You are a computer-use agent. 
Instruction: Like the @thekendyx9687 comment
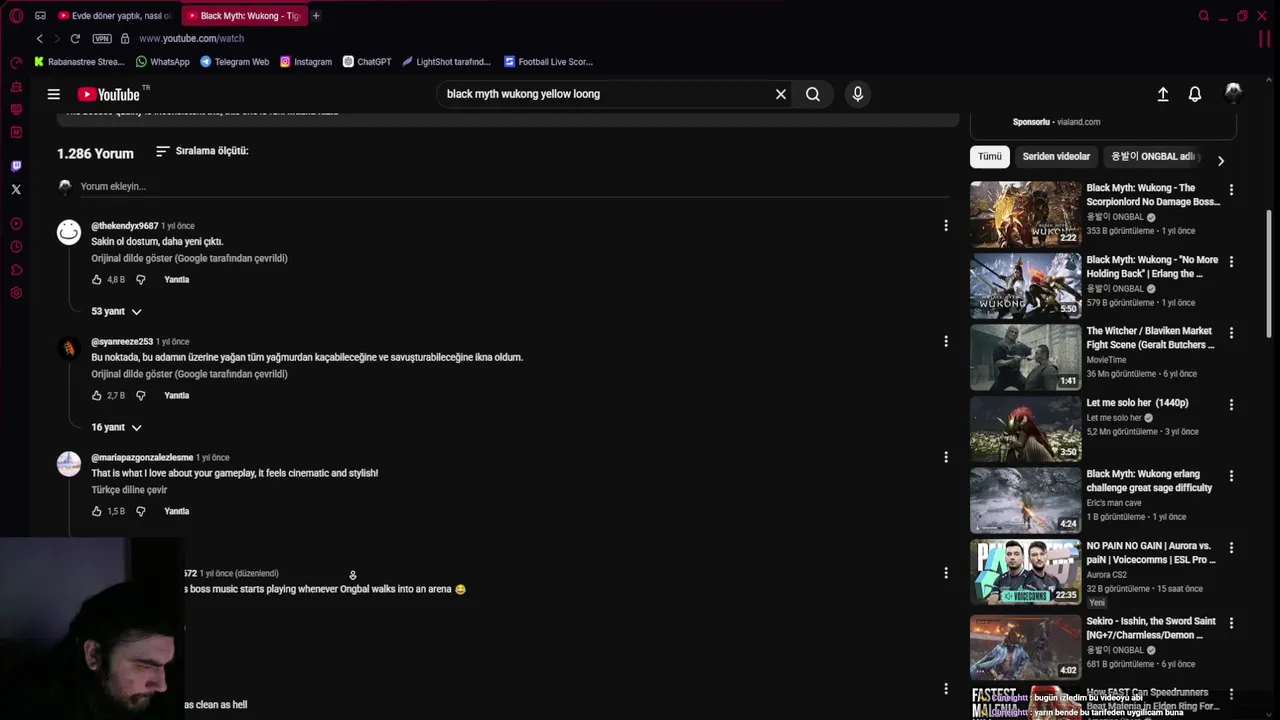(97, 280)
